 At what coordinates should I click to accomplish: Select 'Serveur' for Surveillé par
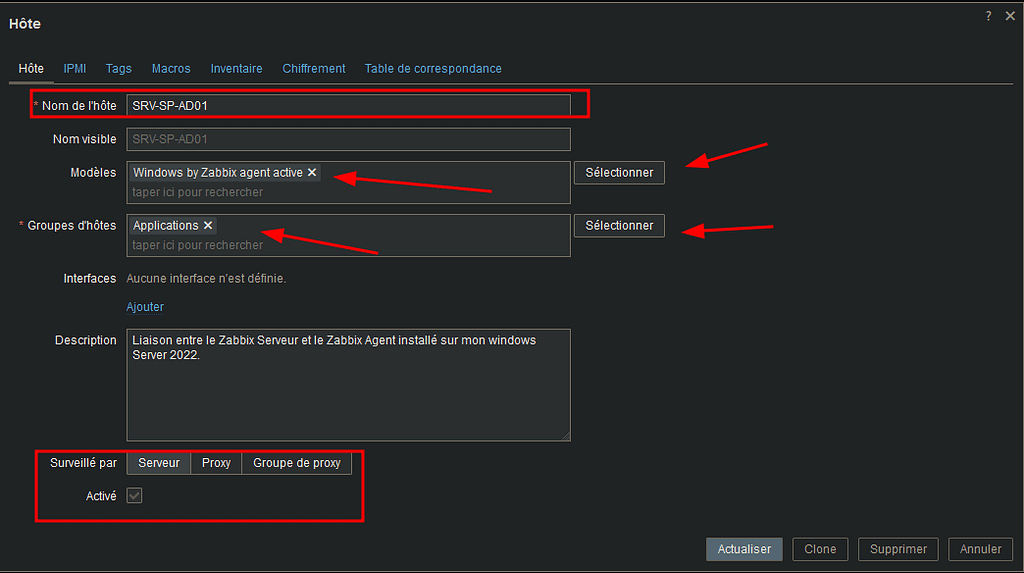click(159, 463)
